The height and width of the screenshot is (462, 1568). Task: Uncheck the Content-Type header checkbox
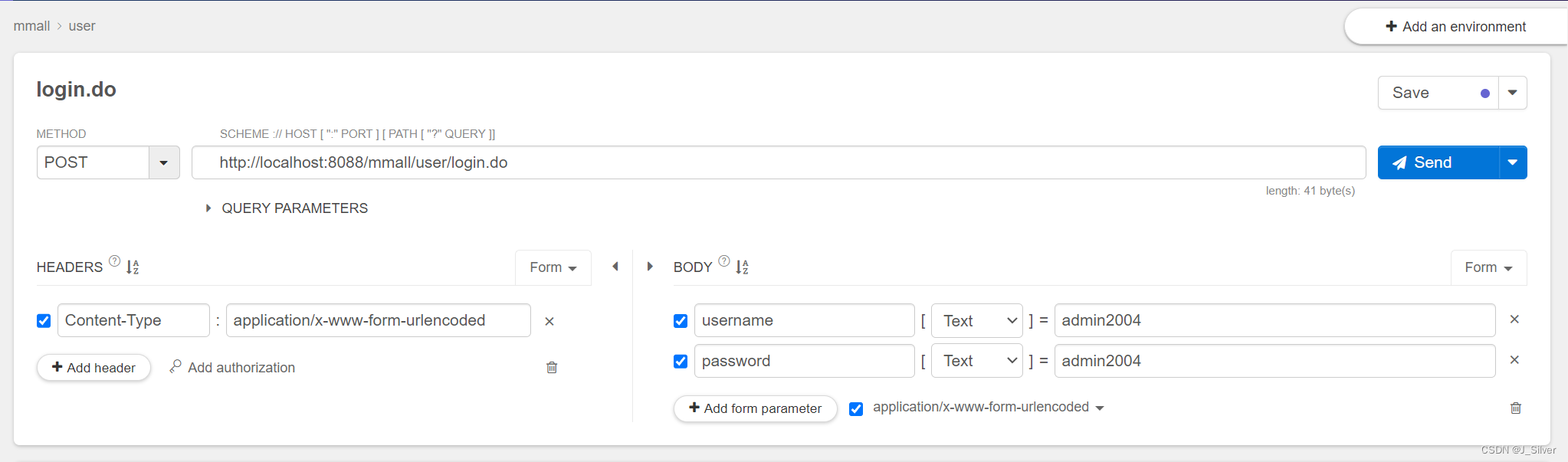[44, 320]
